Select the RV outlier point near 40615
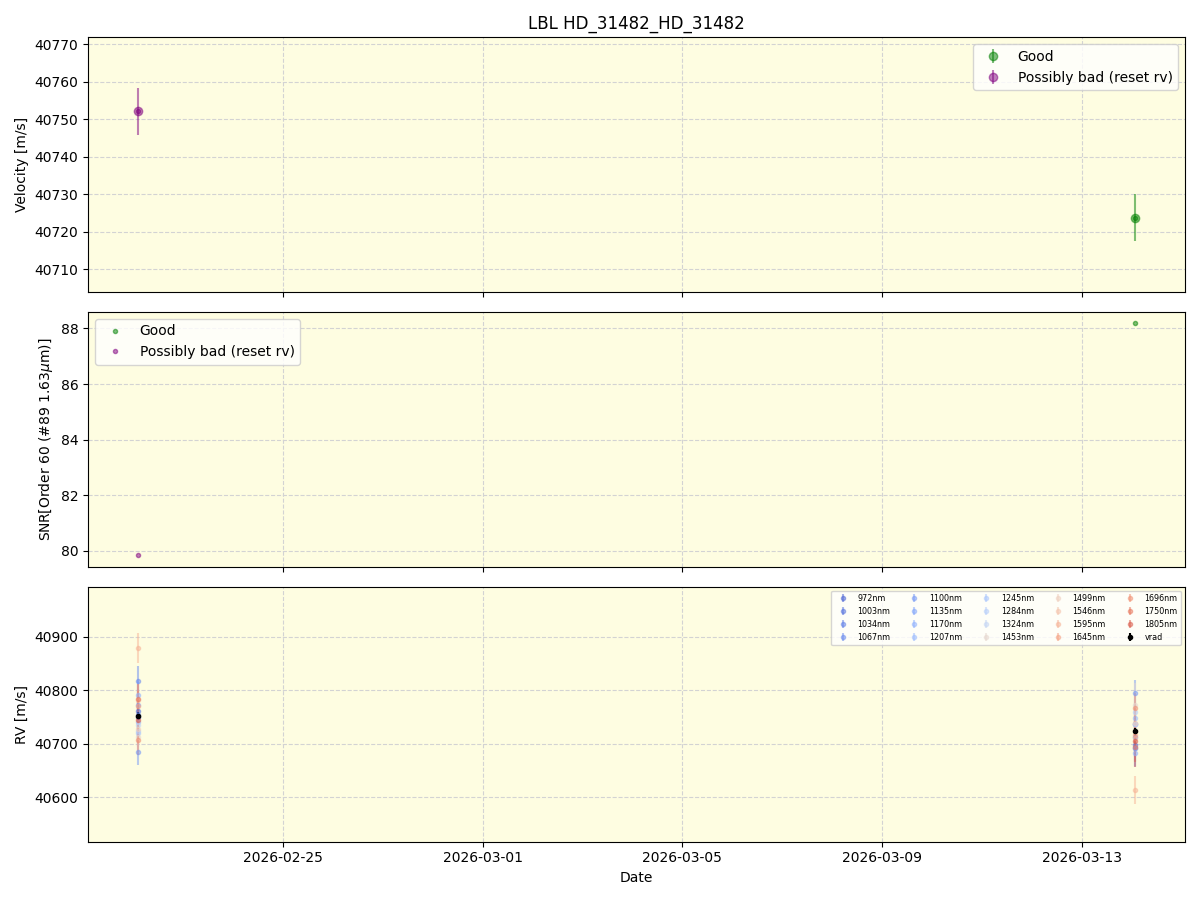This screenshot has height=900, width=1200. pyautogui.click(x=1135, y=790)
